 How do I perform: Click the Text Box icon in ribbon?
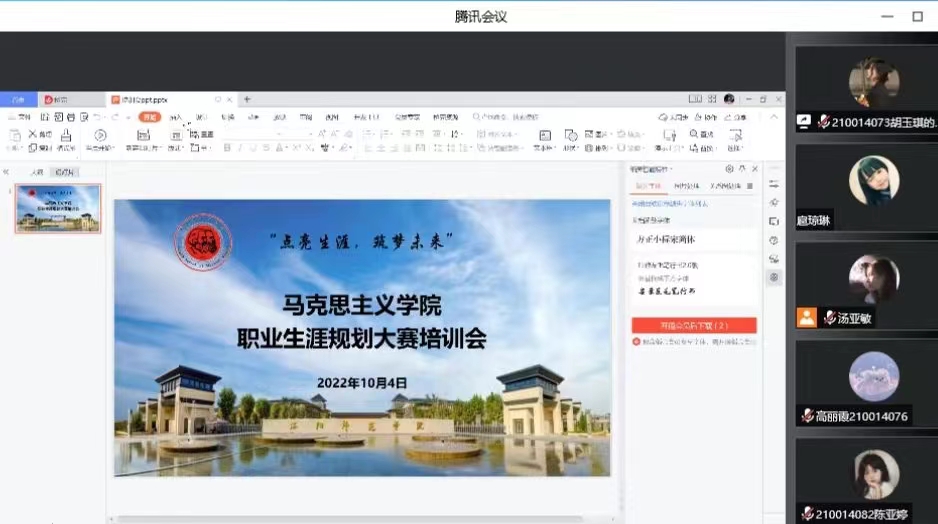545,135
